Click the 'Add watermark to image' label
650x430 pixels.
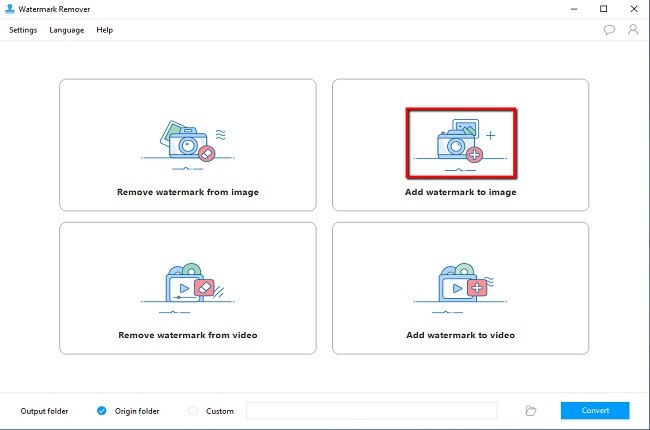coord(460,191)
